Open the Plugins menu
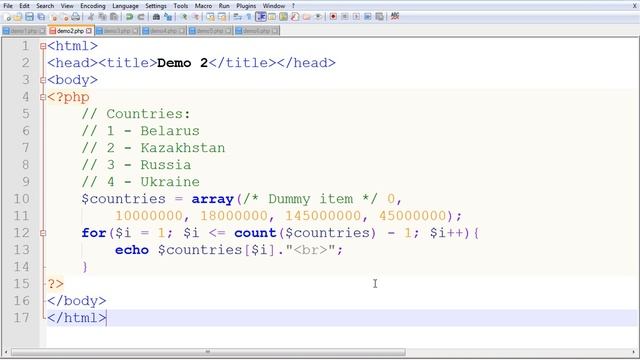The width and height of the screenshot is (640, 360). pyautogui.click(x=246, y=6)
